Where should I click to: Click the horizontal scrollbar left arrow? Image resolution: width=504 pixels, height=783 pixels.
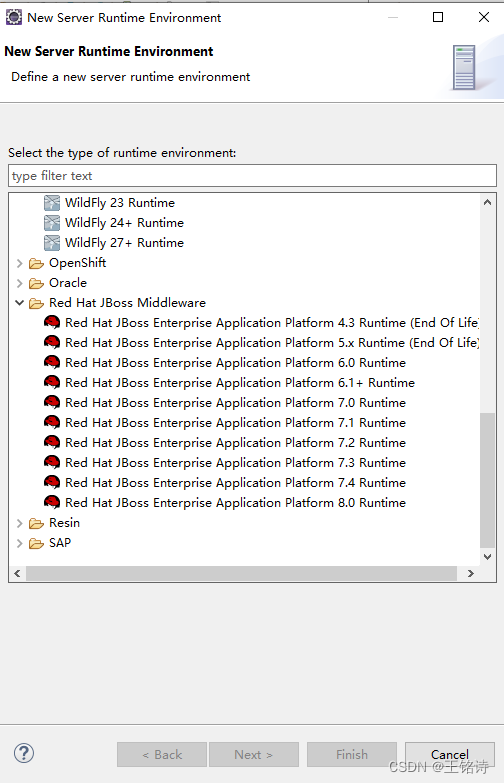coord(17,573)
